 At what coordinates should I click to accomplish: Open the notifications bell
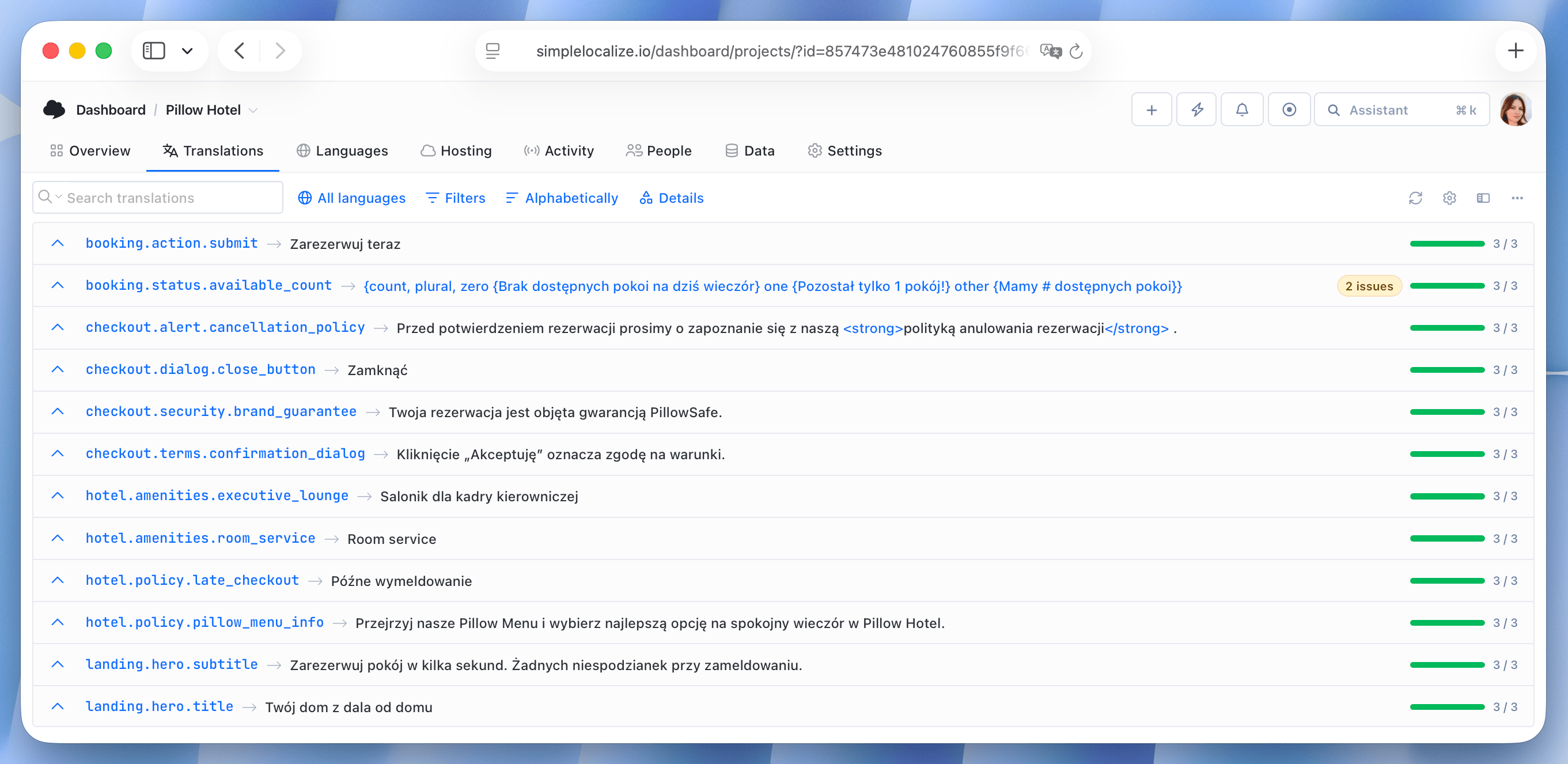(x=1242, y=110)
